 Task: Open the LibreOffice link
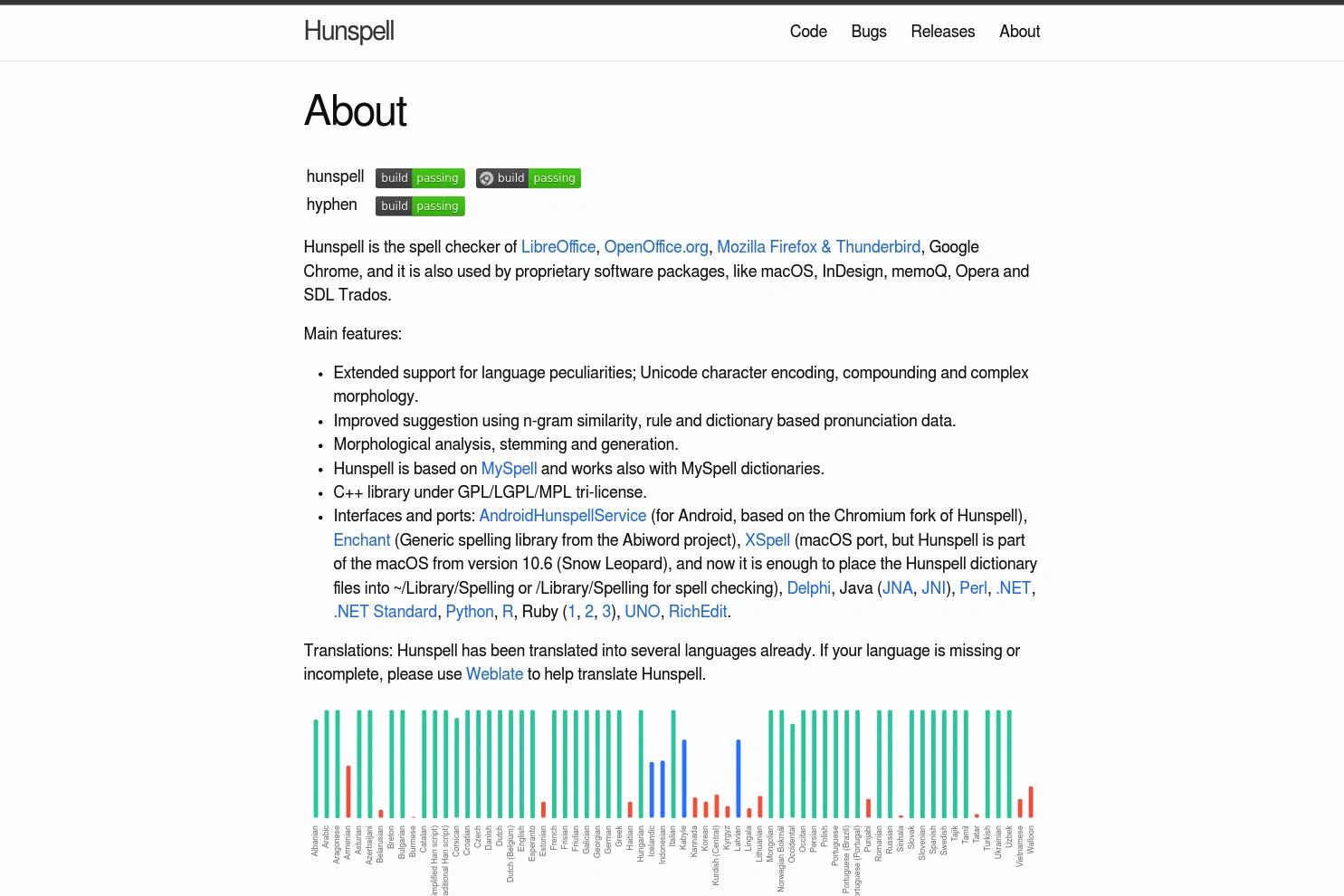(558, 247)
